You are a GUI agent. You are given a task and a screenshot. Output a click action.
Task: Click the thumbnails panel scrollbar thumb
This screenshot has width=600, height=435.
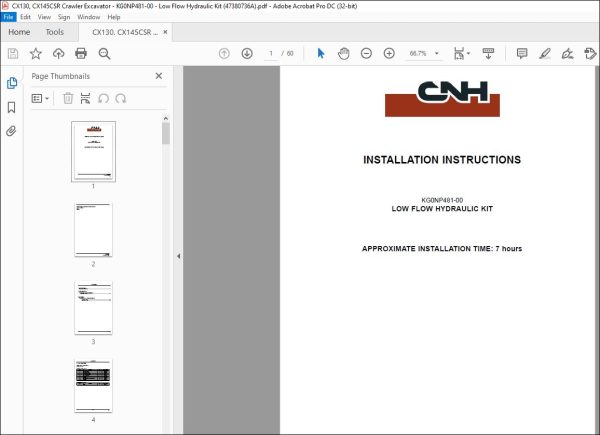tap(166, 134)
